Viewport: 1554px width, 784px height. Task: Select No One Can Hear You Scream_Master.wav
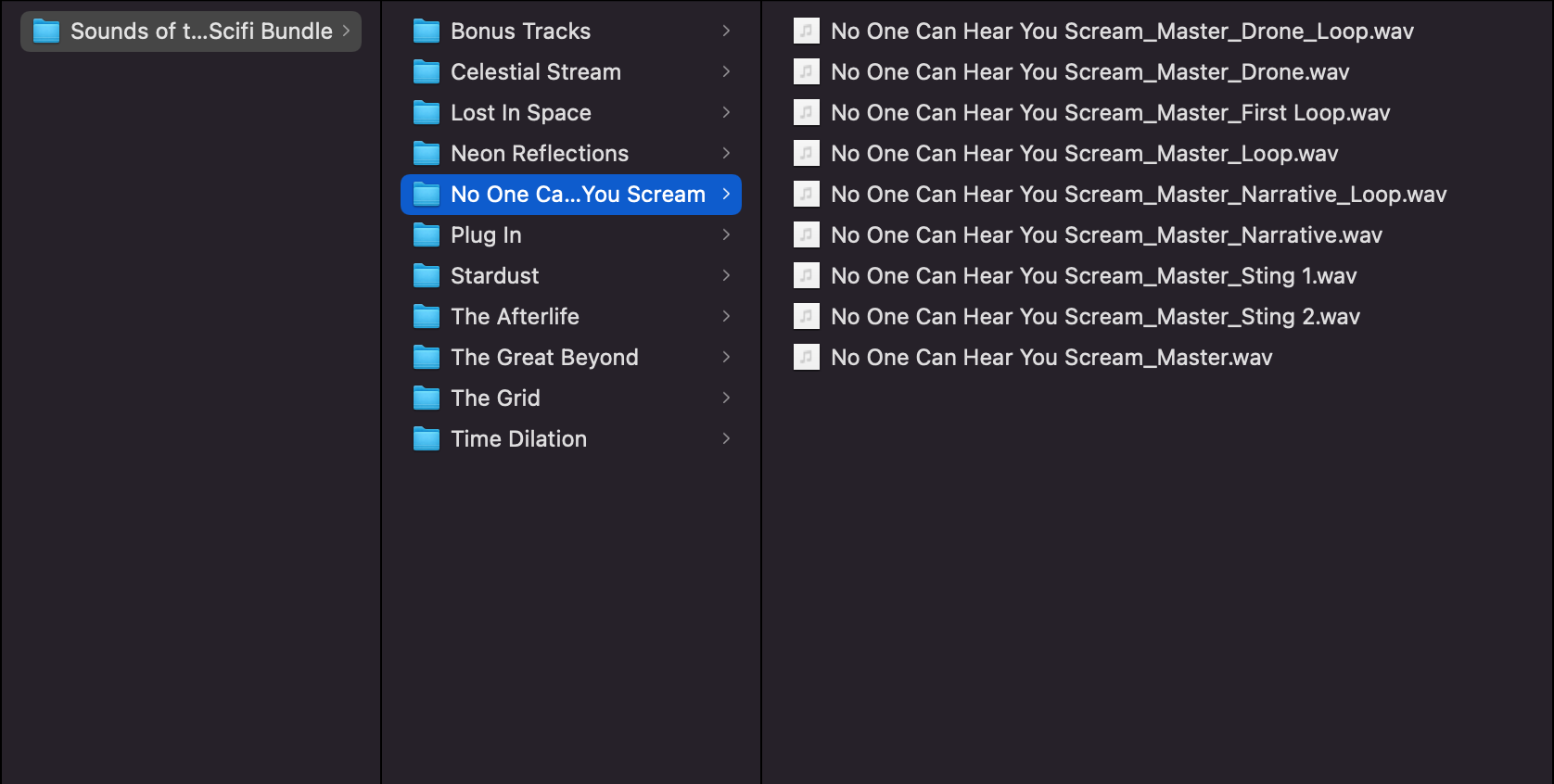coord(1051,358)
